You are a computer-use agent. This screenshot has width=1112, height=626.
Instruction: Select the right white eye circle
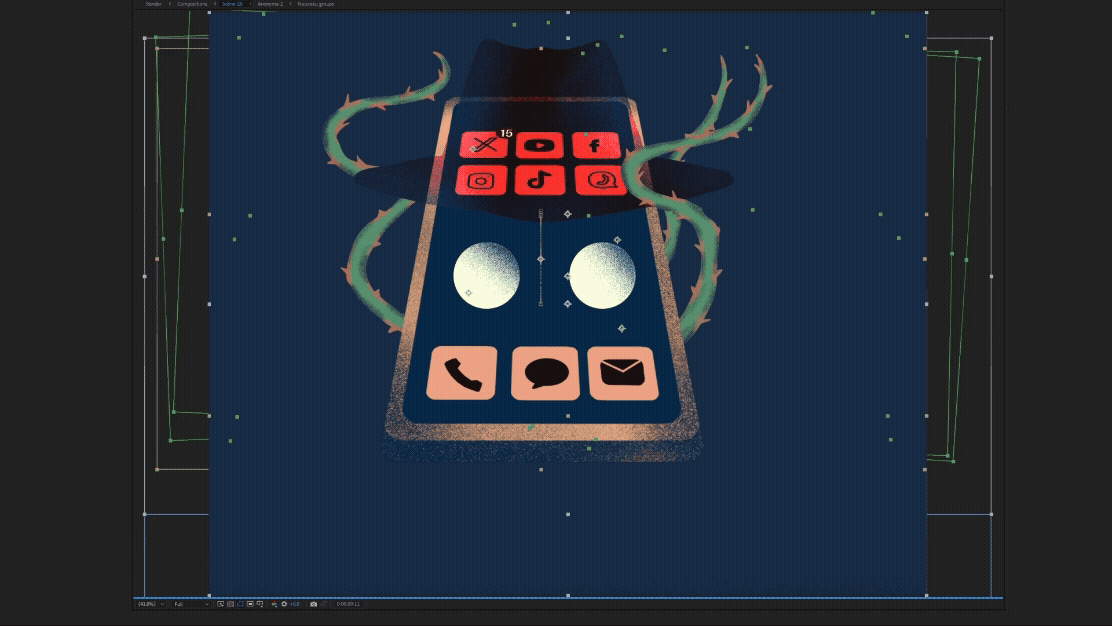[x=603, y=275]
